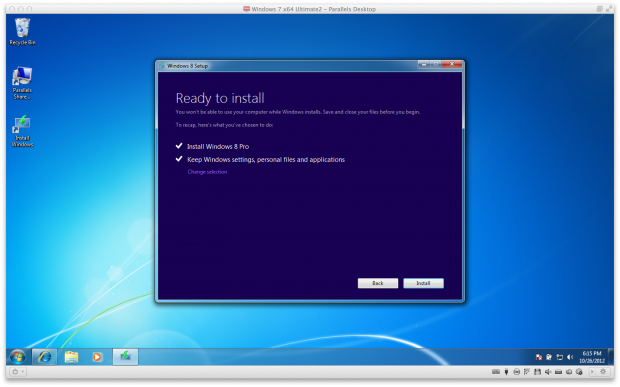
Task: Launch Internet Explorer from the taskbar
Action: point(44,357)
